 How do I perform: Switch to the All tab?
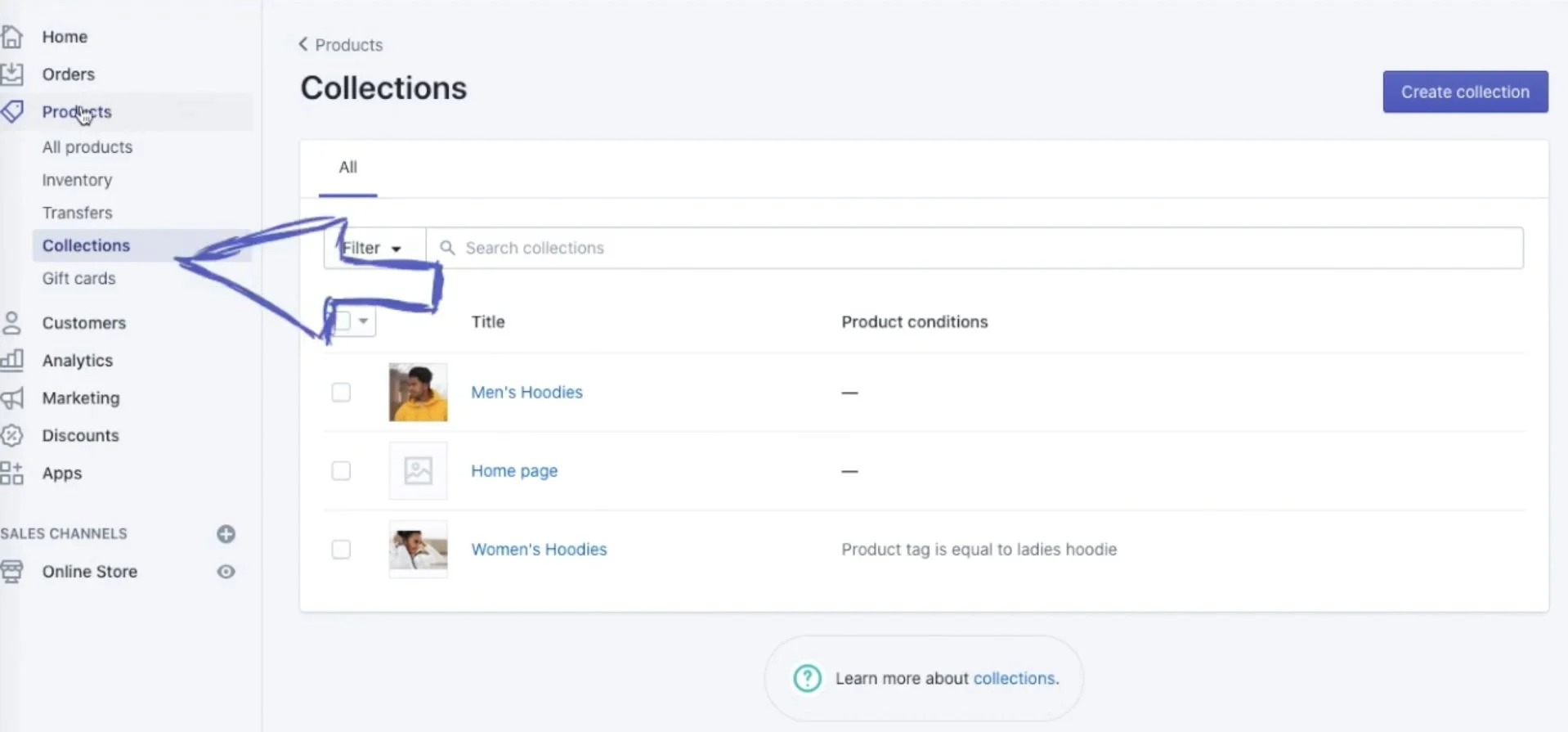[x=347, y=168]
